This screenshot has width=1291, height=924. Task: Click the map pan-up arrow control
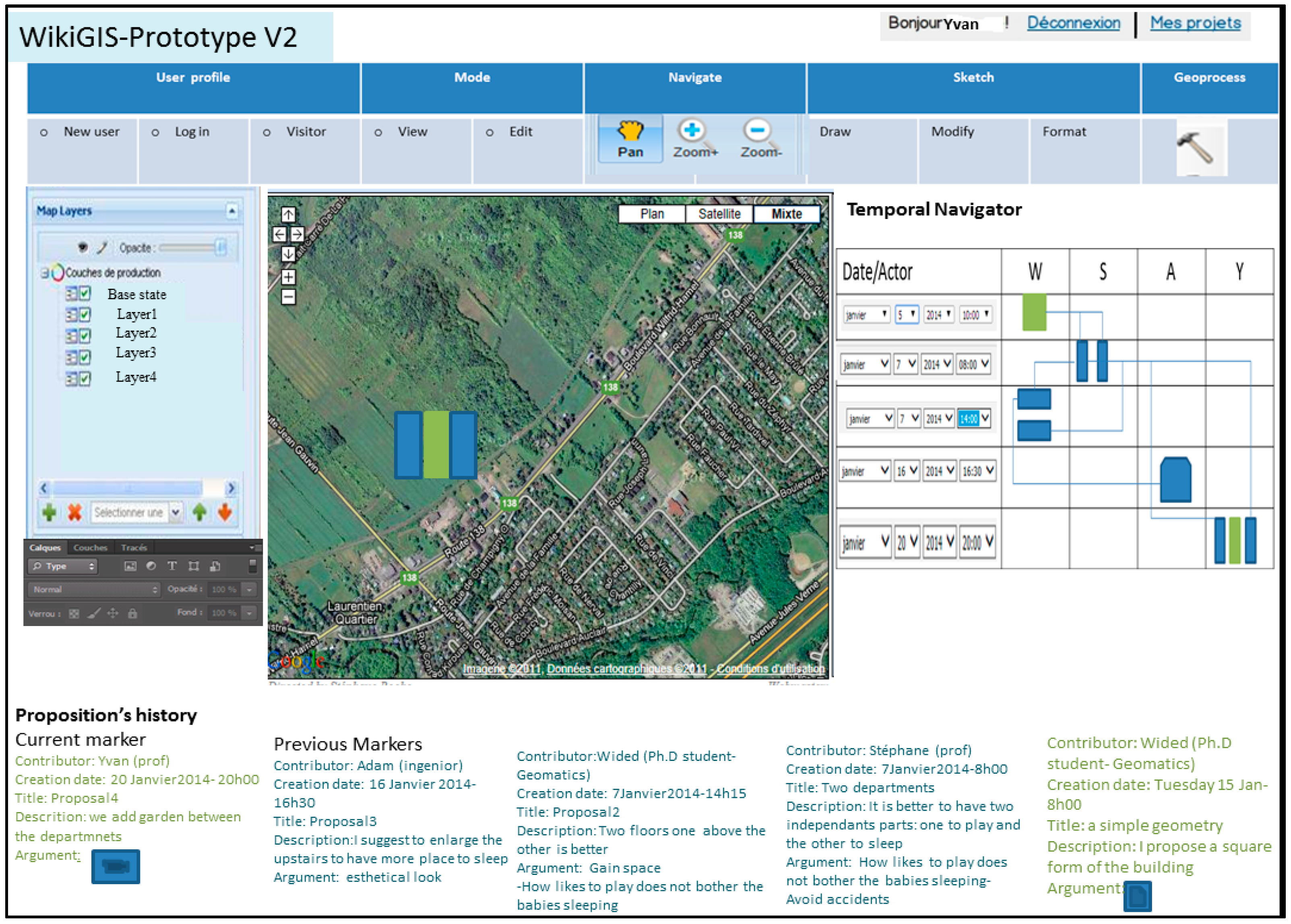point(288,215)
